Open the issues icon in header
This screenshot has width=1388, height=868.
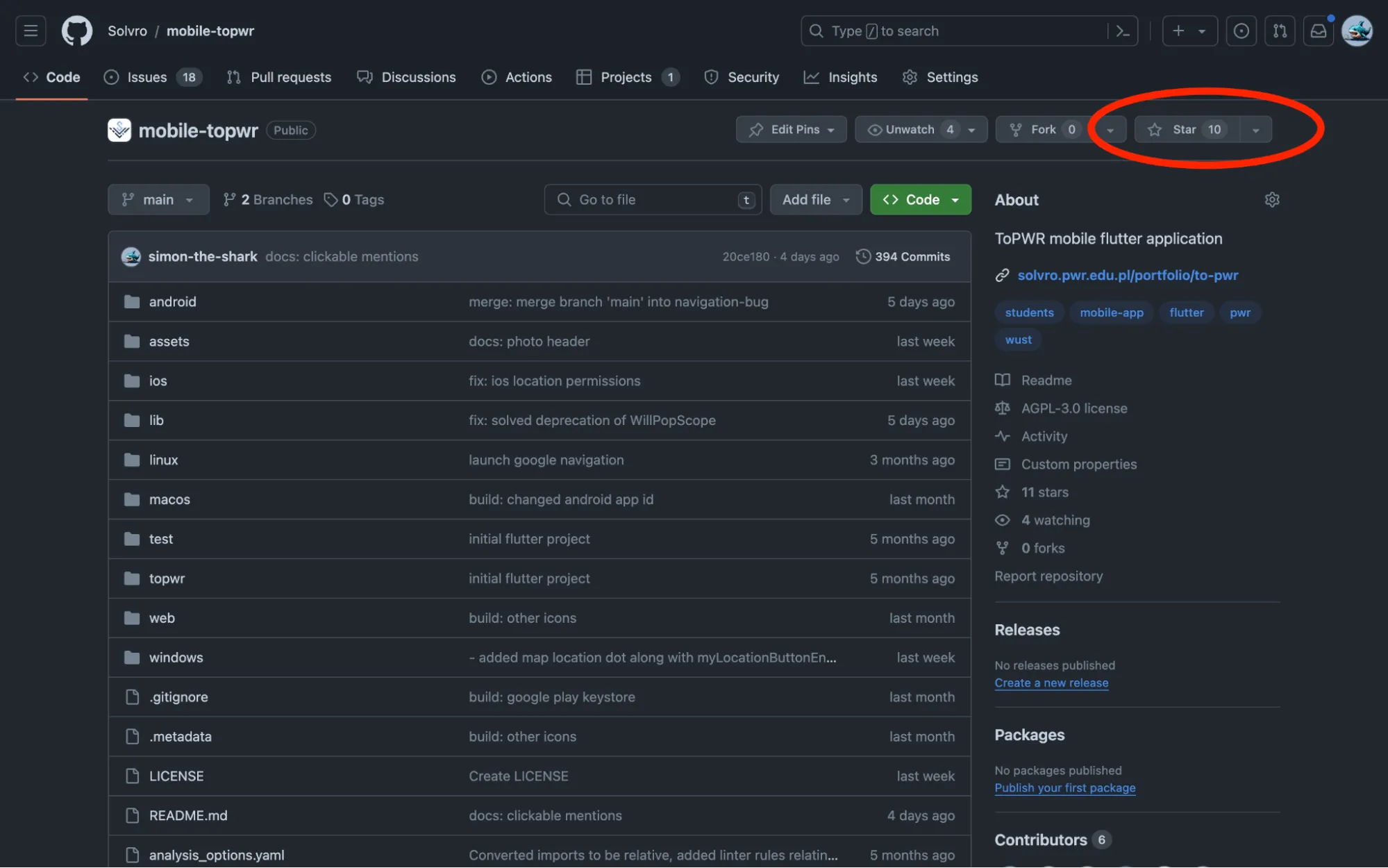(1241, 31)
